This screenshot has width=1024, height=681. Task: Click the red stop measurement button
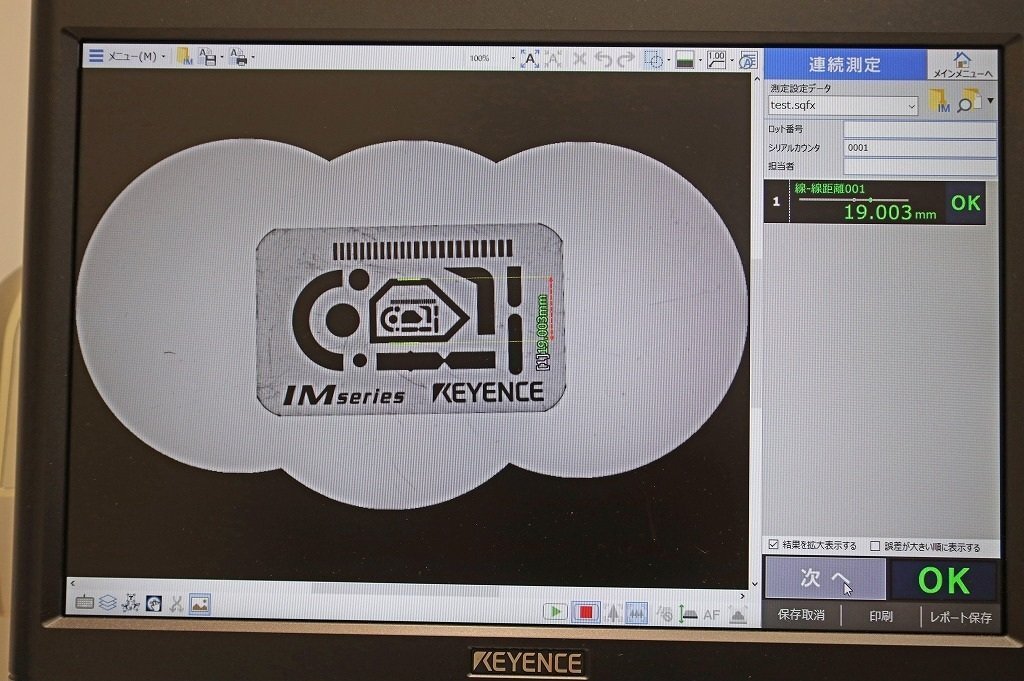tap(585, 612)
